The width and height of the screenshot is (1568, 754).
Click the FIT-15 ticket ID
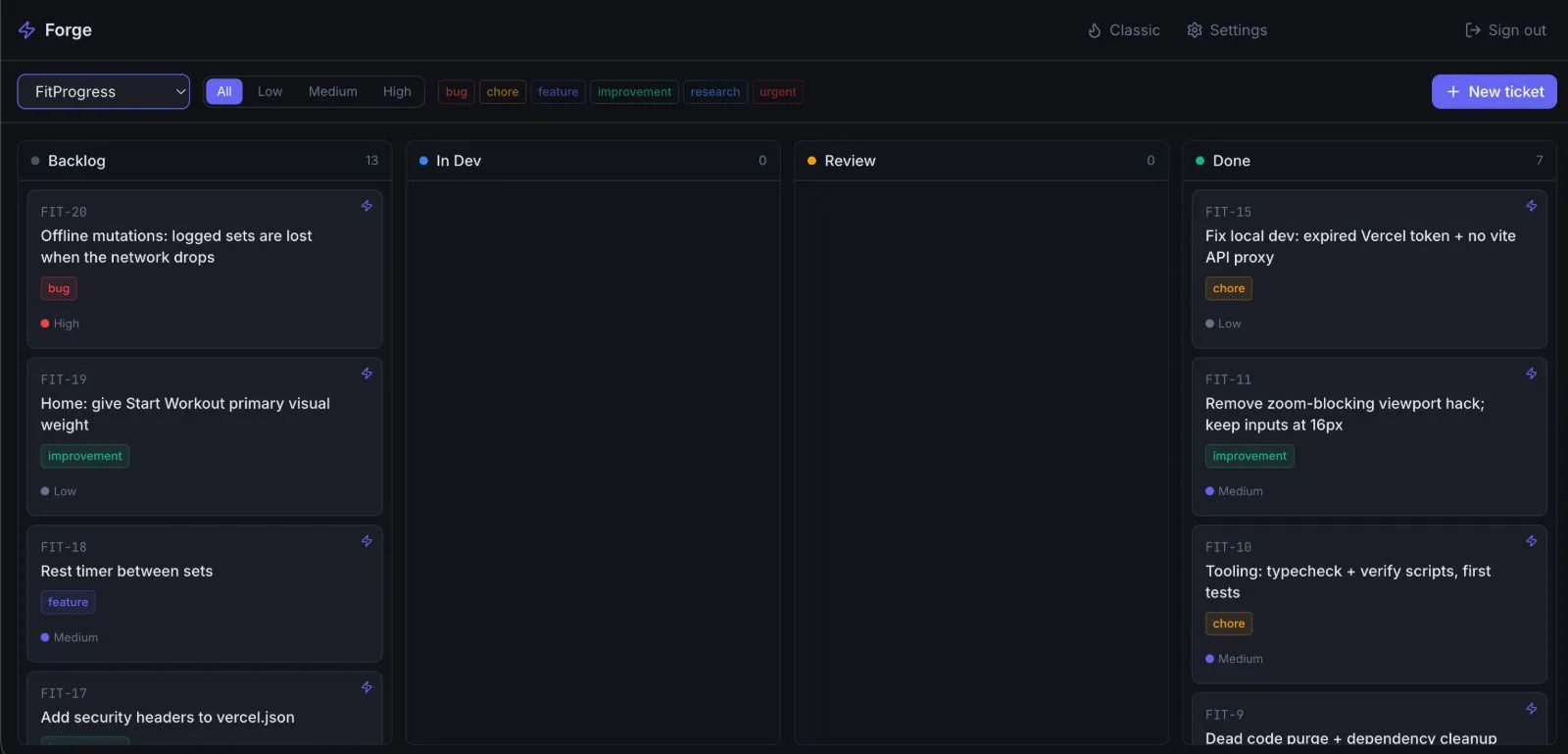coord(1228,212)
